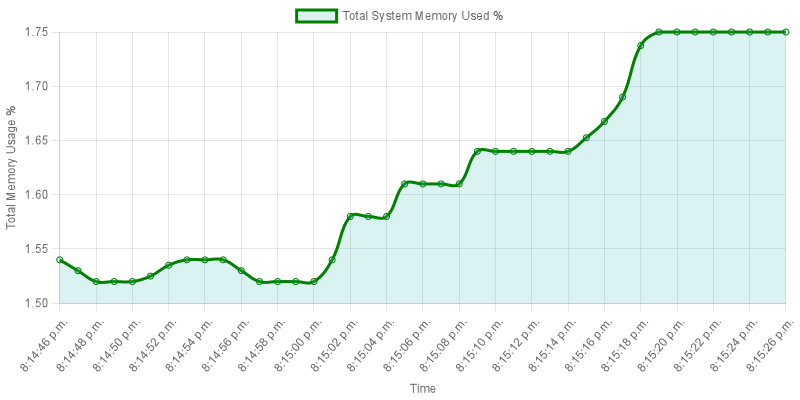Click the 8:15:00 p.m. x-axis label
This screenshot has height=400, width=800.
[x=299, y=340]
